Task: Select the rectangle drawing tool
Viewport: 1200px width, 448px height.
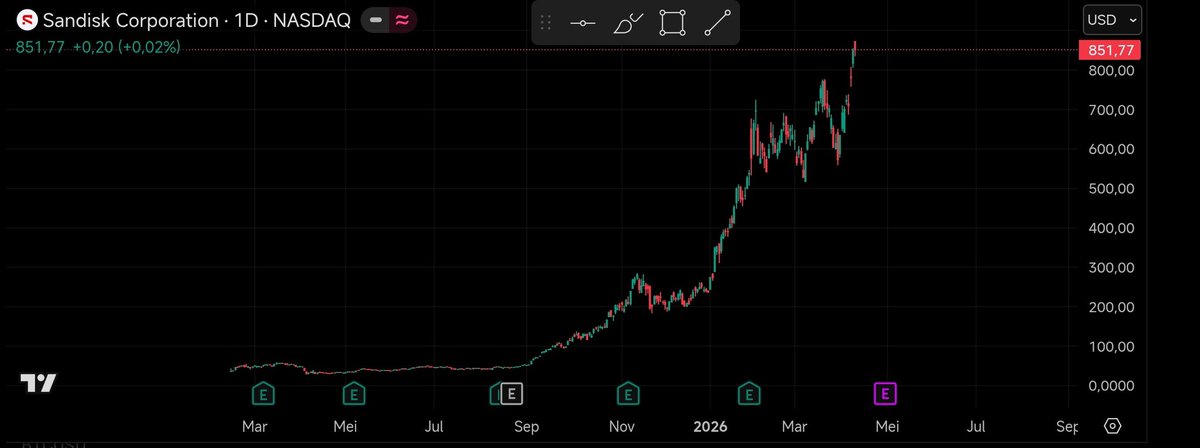Action: [673, 22]
